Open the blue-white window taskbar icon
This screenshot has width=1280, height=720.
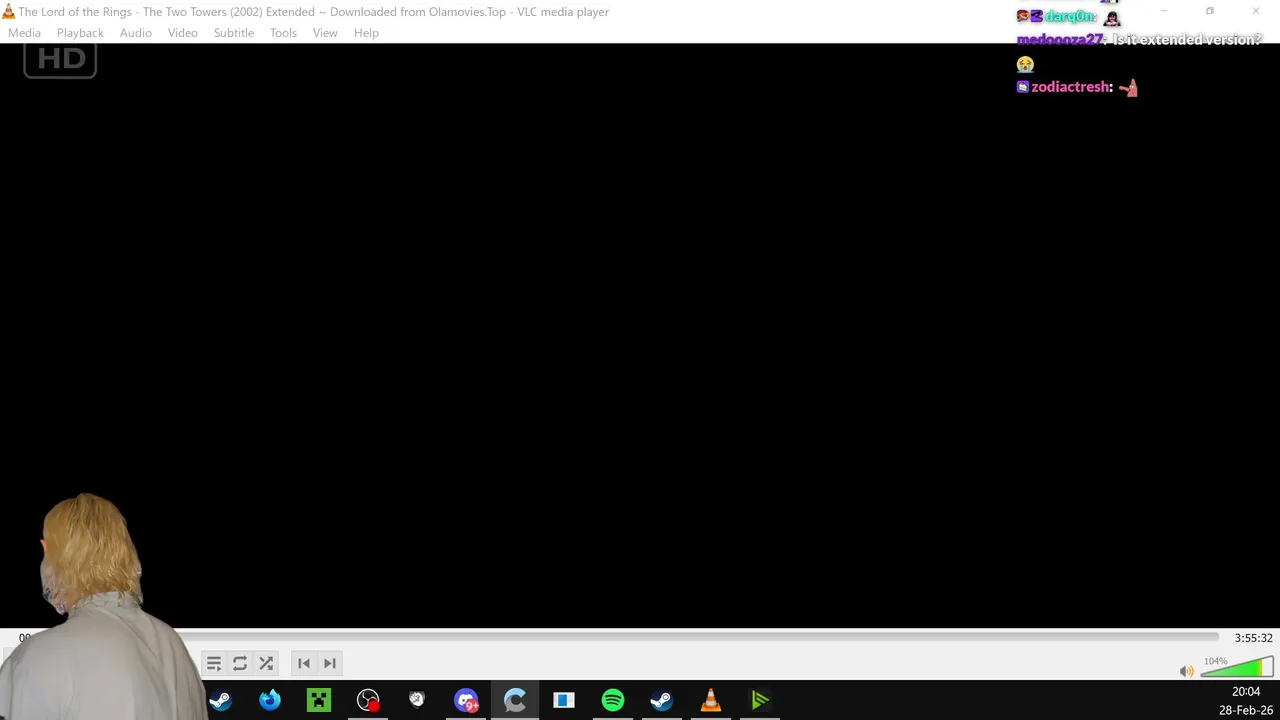pos(564,701)
